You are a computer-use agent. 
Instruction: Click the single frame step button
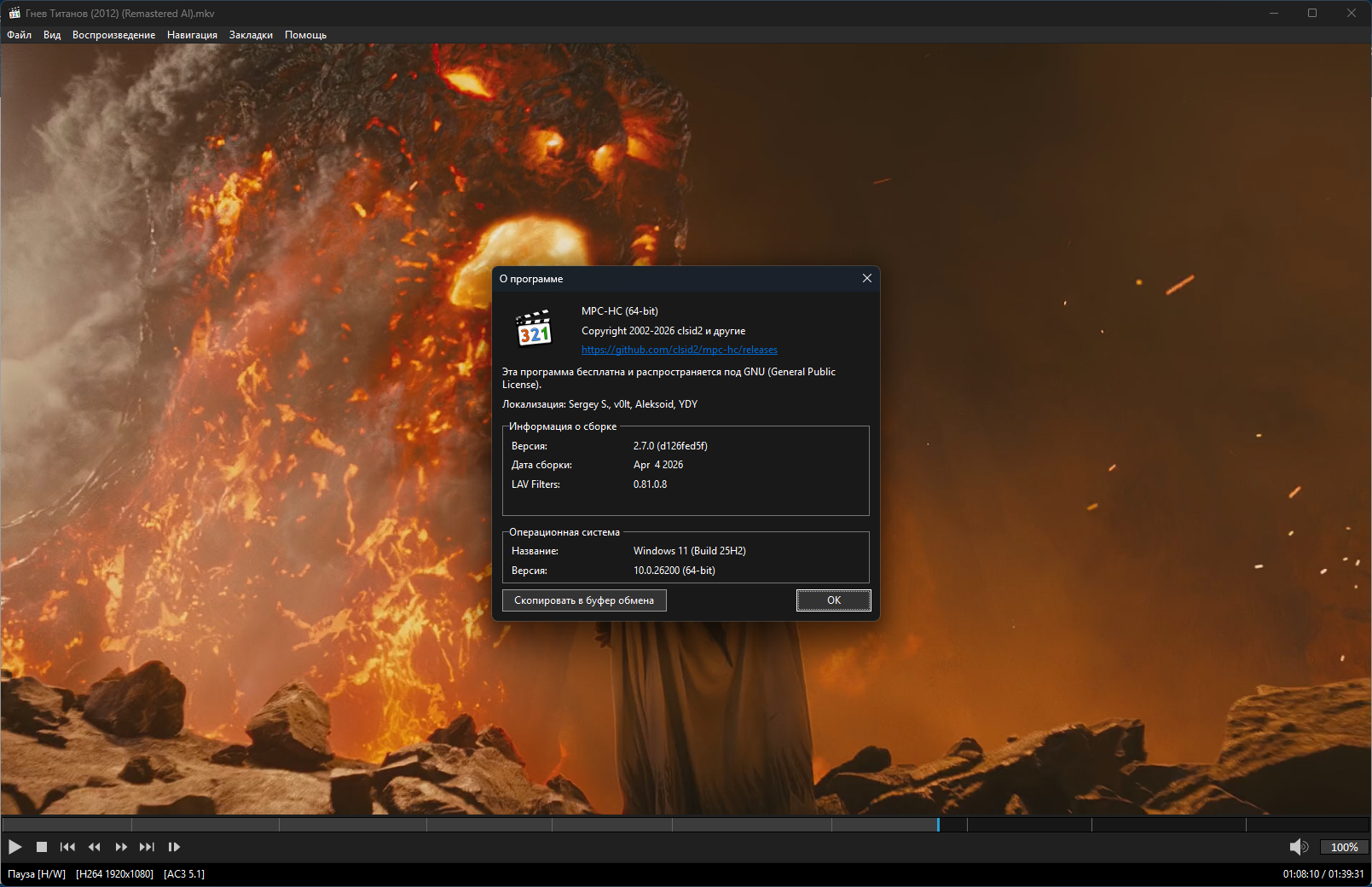click(x=174, y=847)
